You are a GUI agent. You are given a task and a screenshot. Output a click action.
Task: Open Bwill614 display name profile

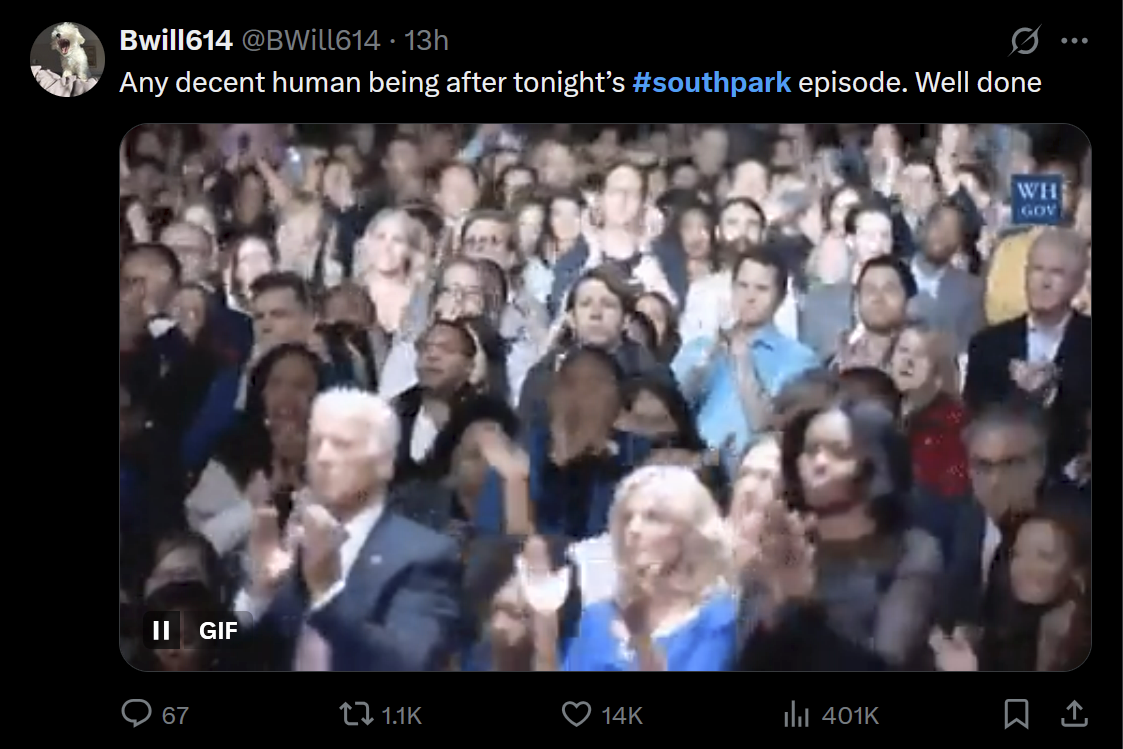[176, 40]
